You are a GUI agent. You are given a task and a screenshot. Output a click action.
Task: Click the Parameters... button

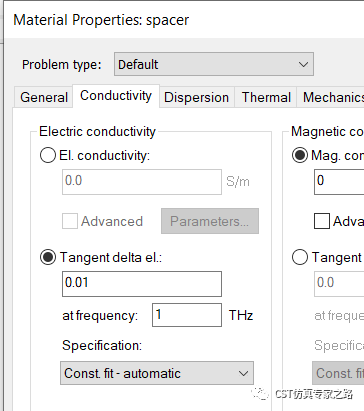(x=210, y=221)
